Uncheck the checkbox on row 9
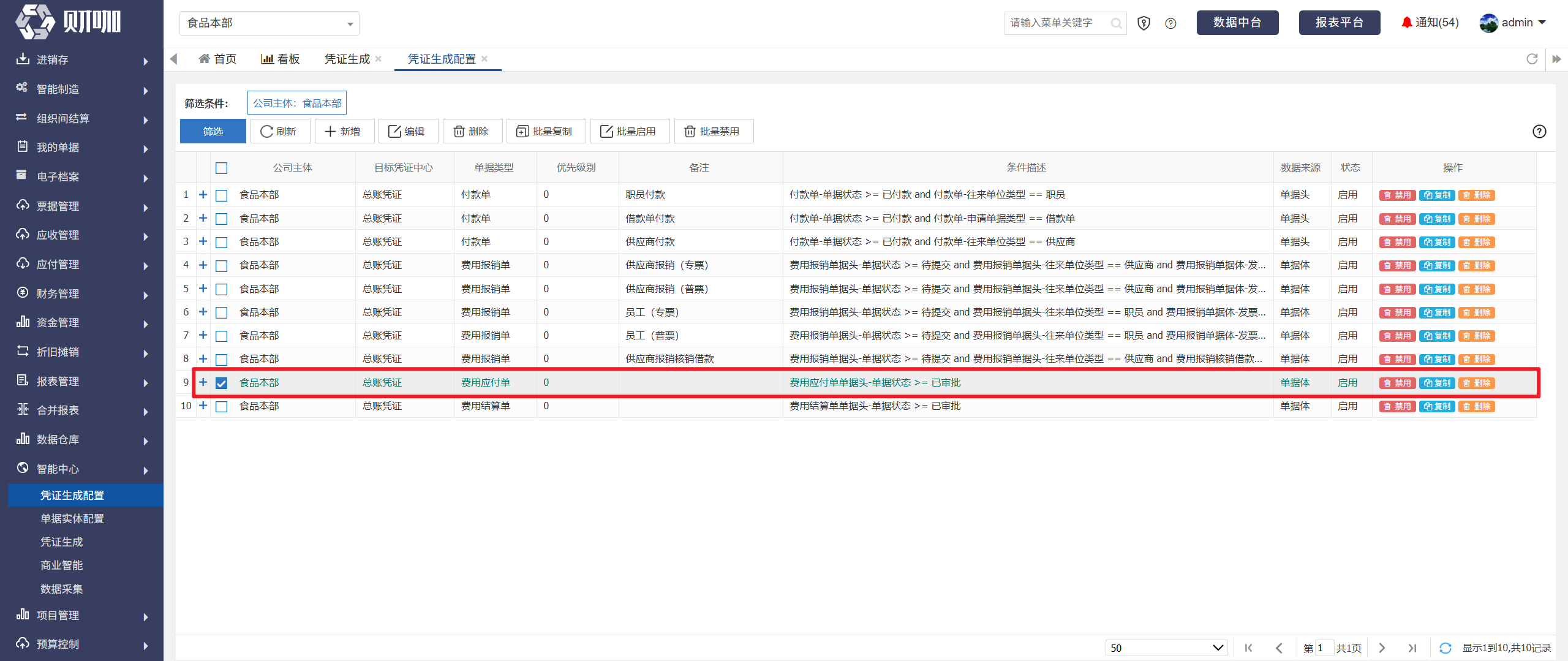 tap(222, 383)
